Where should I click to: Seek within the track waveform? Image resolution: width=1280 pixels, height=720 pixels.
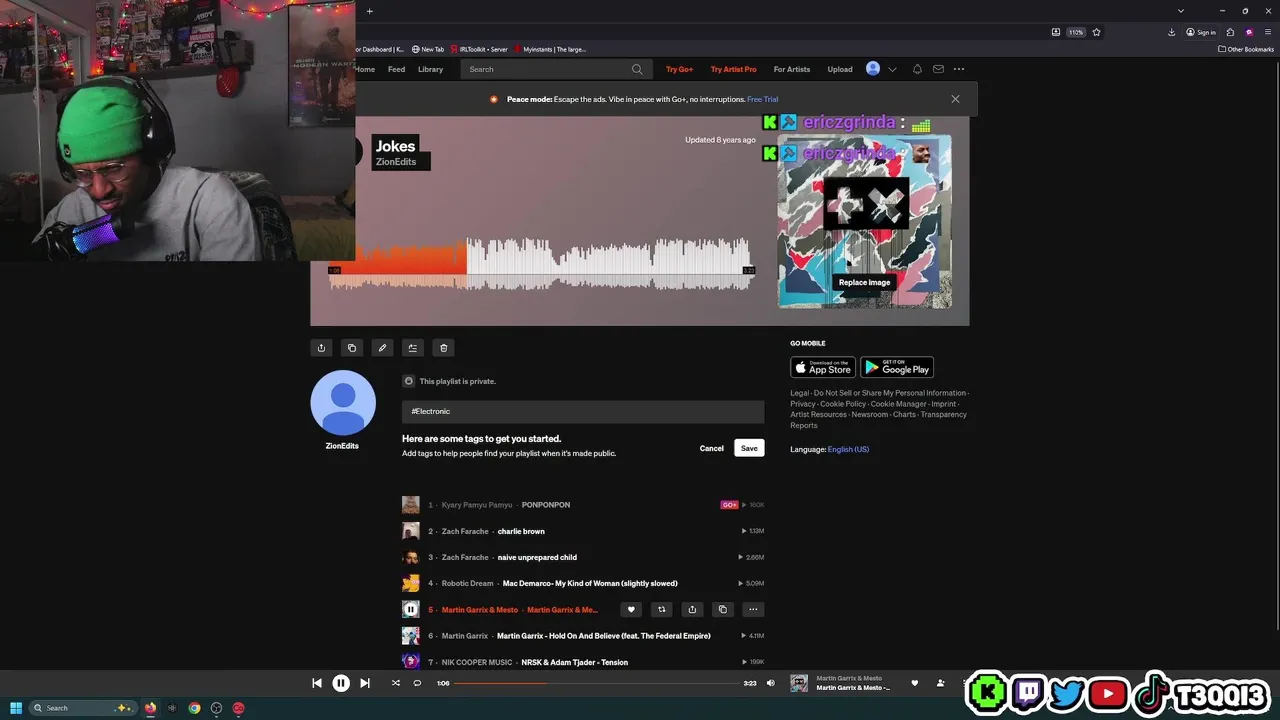tap(541, 264)
